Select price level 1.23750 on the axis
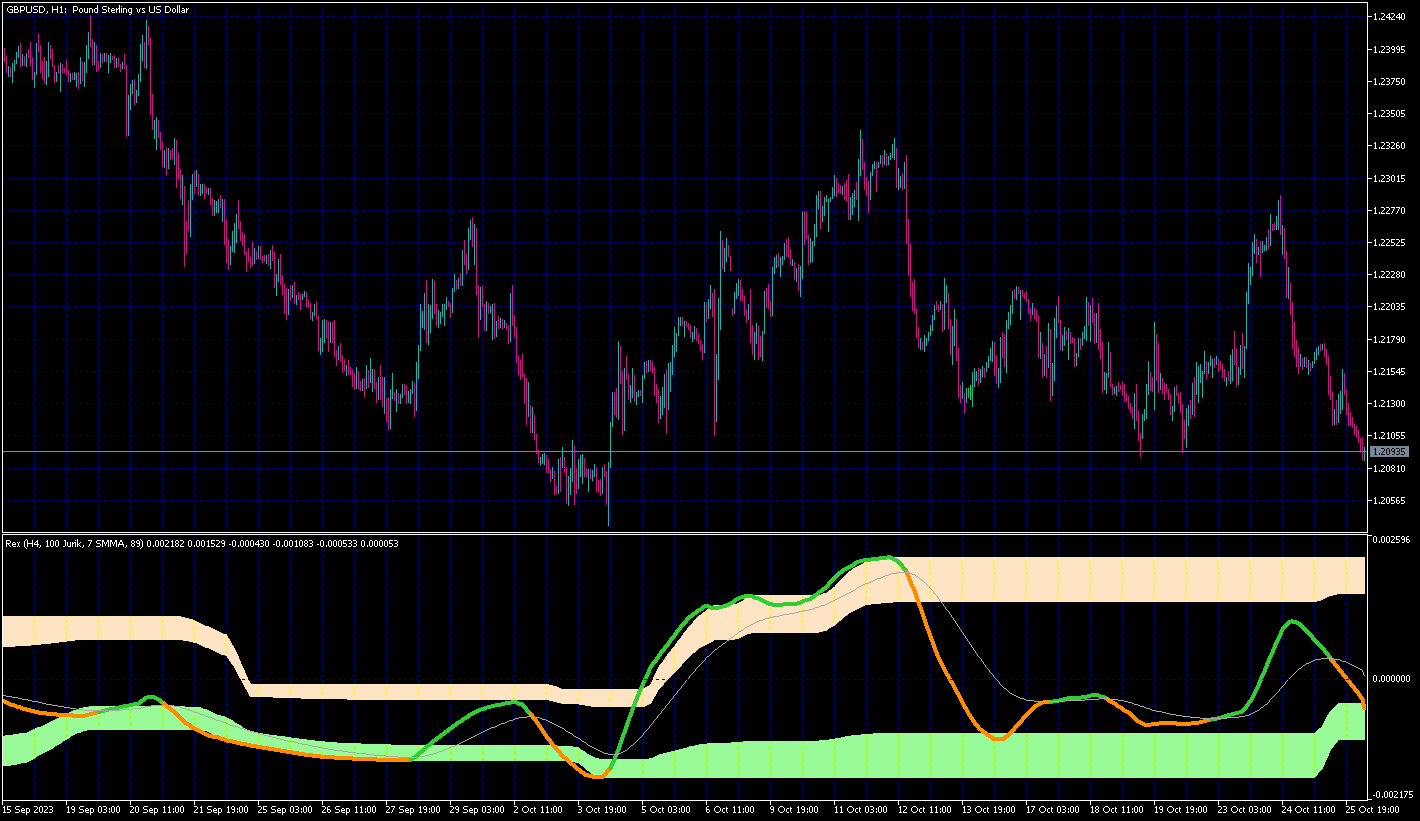The height and width of the screenshot is (821, 1420). [x=1390, y=82]
